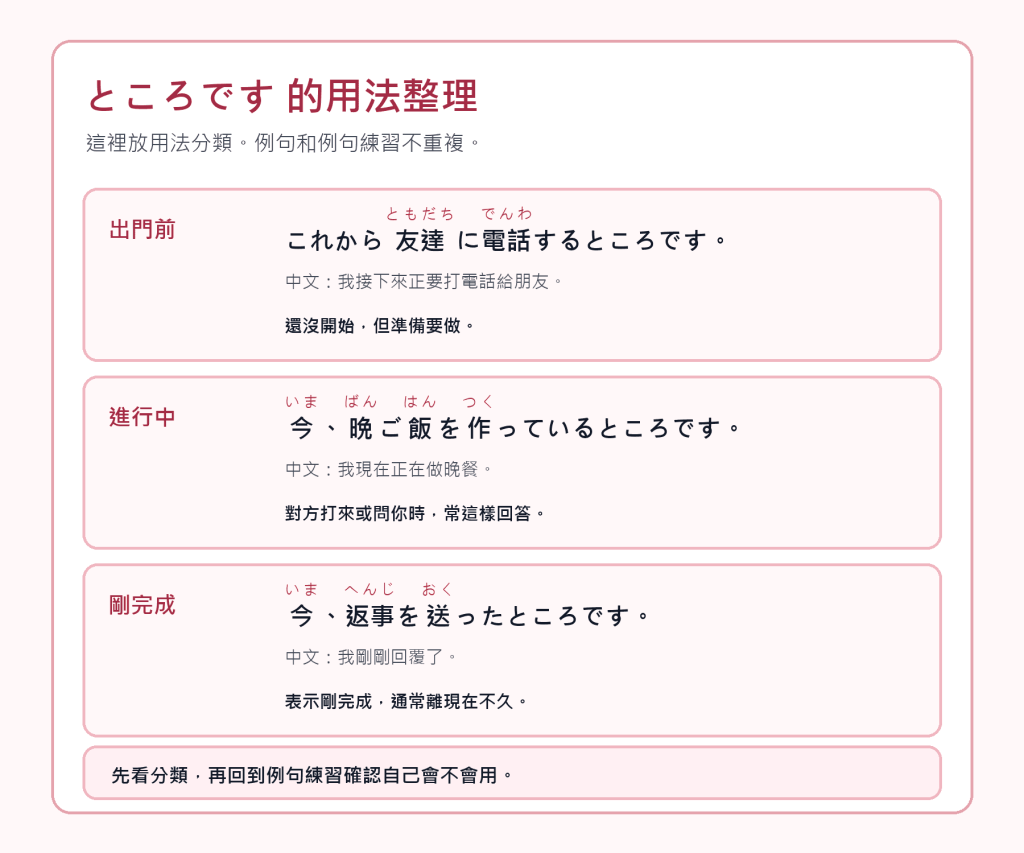Click the 進行中 category label
Screen dimensions: 1024x853
tap(142, 417)
